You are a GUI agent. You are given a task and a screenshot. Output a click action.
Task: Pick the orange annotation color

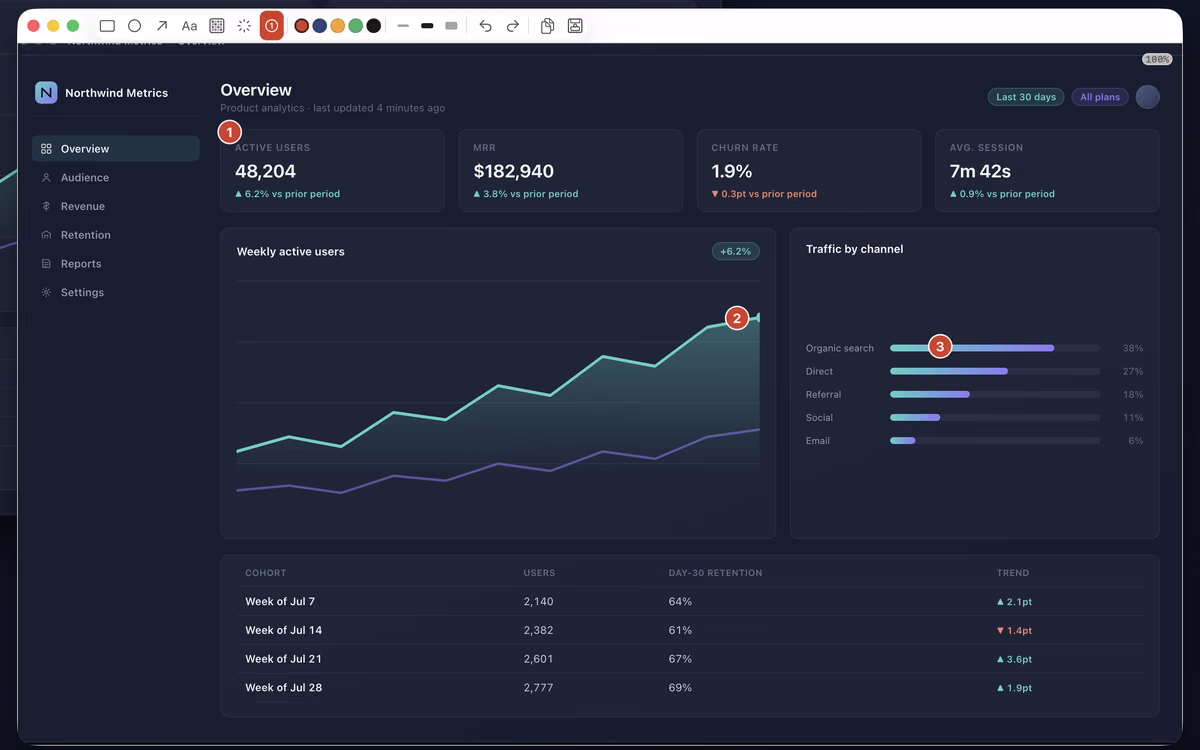point(338,26)
